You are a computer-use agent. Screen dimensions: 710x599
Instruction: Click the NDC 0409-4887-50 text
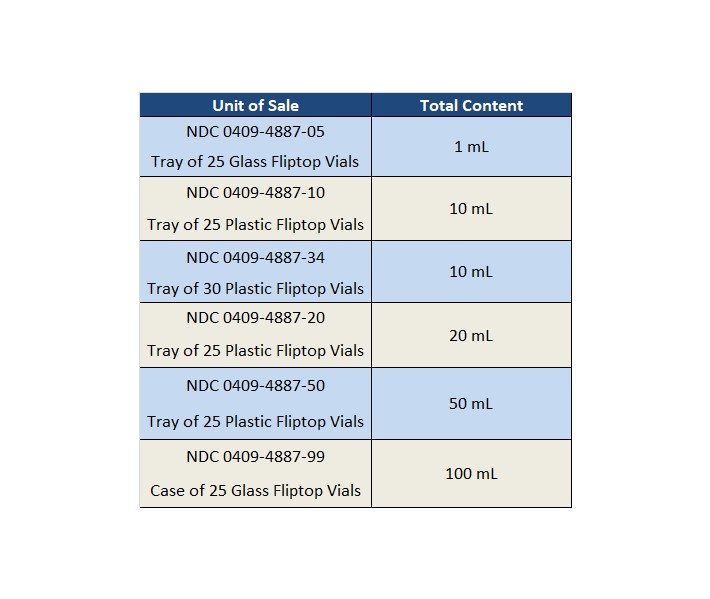(x=255, y=385)
